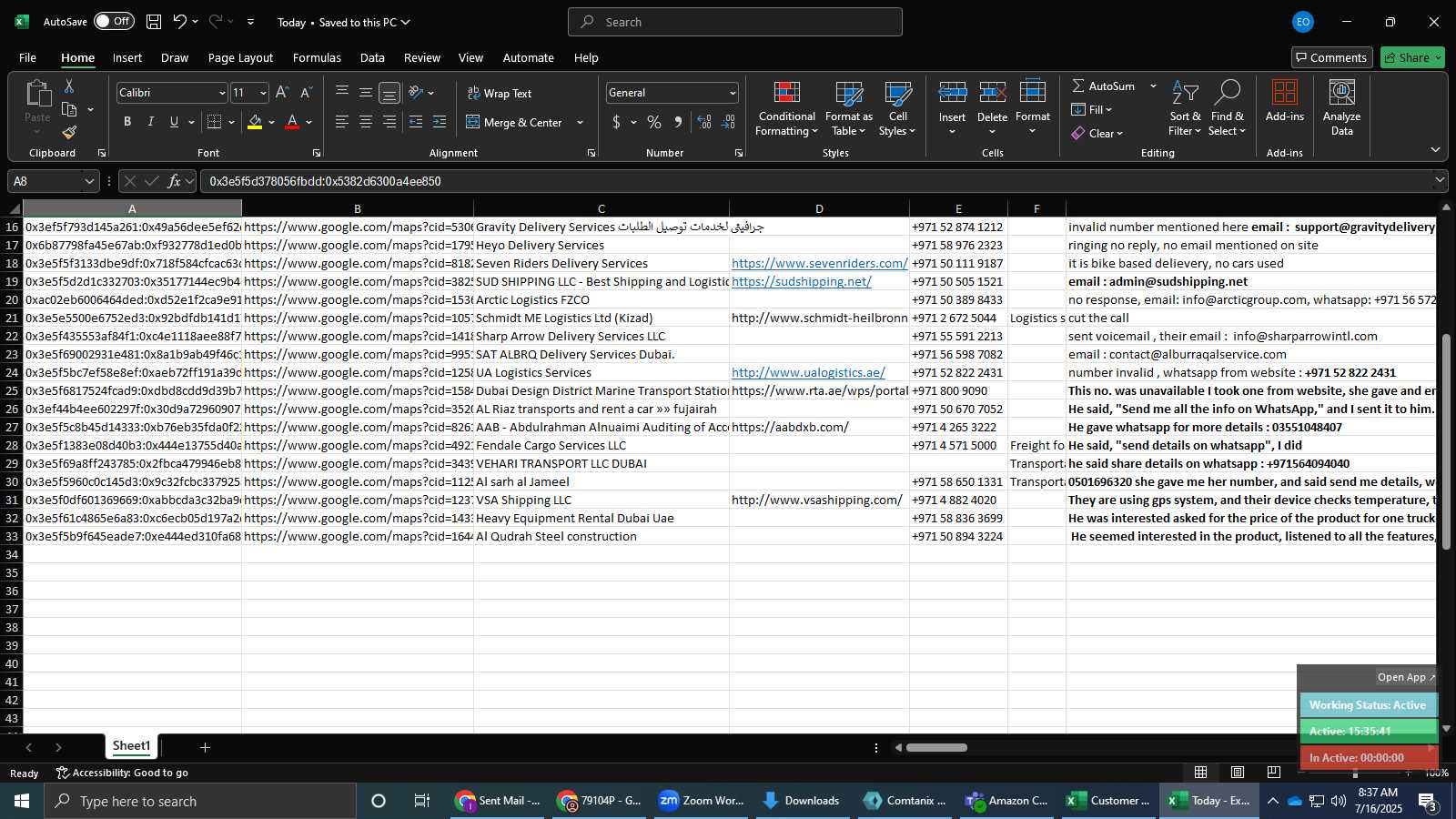Image resolution: width=1456 pixels, height=819 pixels.
Task: Click the Cut scissors icon
Action: pos(69,86)
